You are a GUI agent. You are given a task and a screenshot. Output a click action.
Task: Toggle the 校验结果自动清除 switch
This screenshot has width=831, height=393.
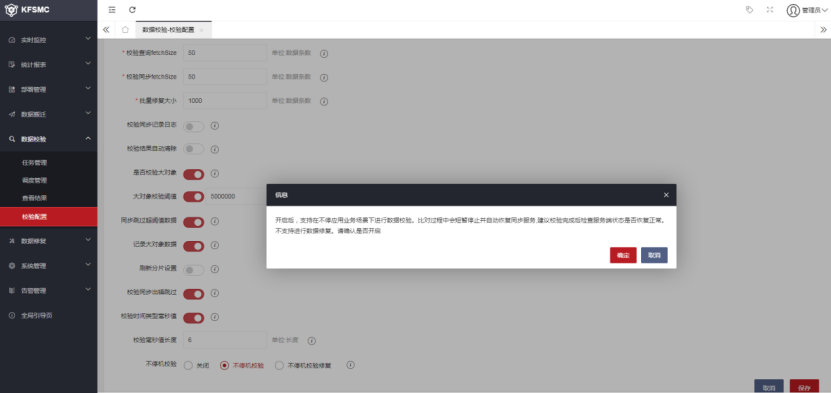coord(193,149)
